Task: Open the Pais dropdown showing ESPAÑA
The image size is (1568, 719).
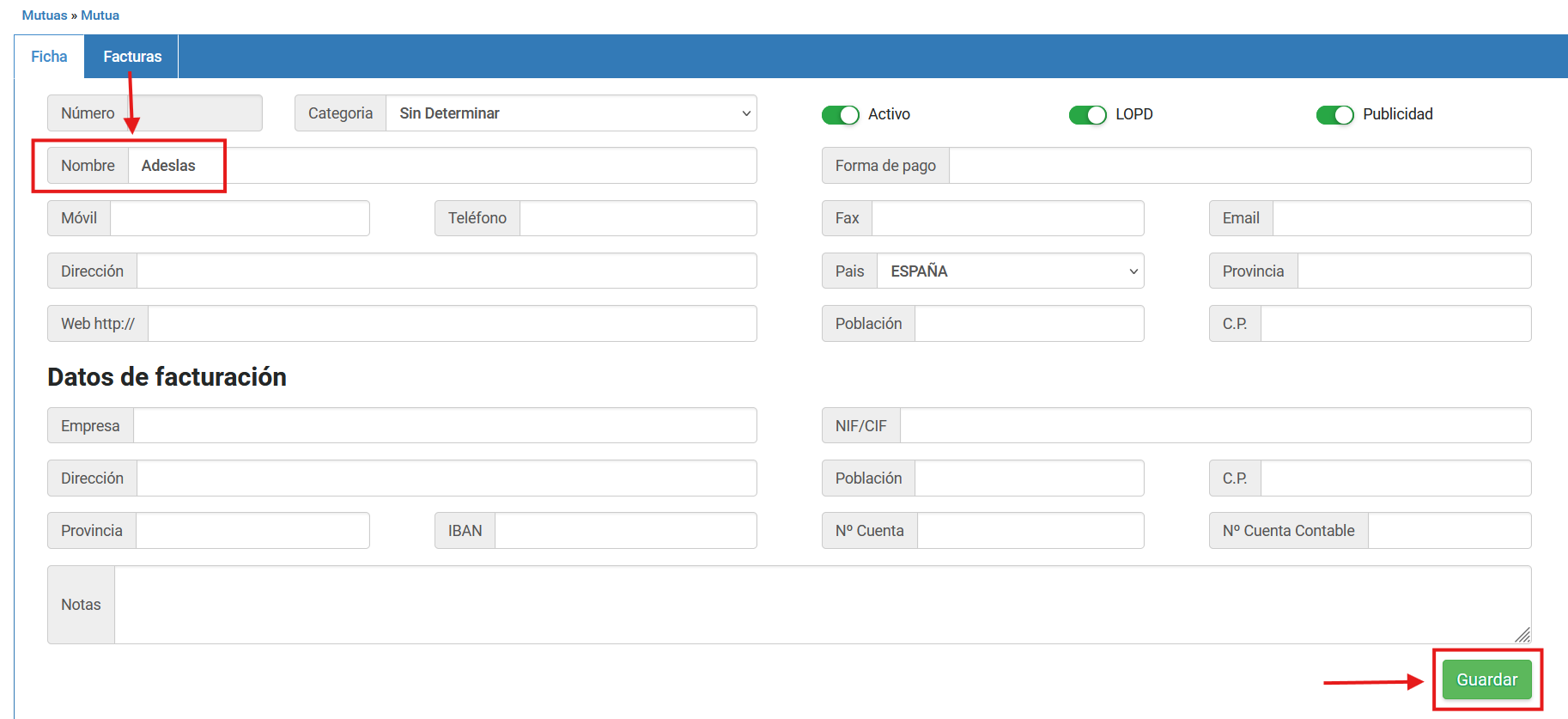Action: tap(1010, 271)
